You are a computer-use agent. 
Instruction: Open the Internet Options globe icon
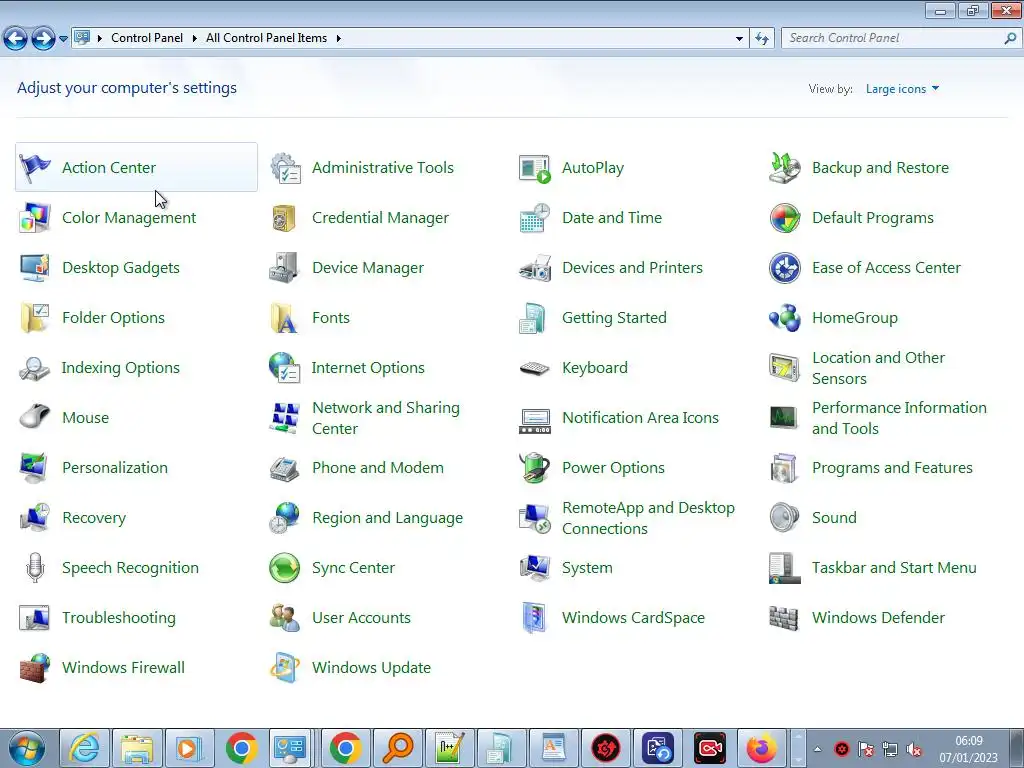[284, 368]
